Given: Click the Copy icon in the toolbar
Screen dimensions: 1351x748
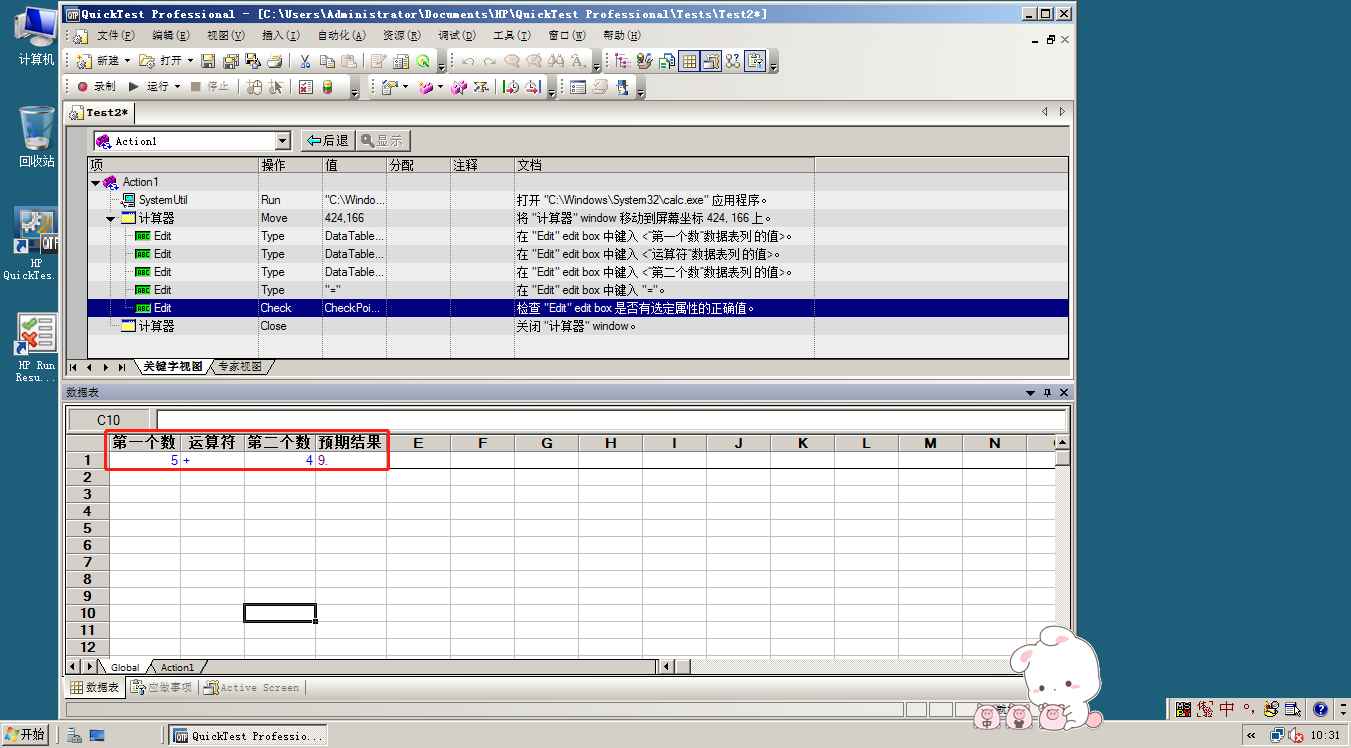Looking at the screenshot, I should (x=327, y=61).
